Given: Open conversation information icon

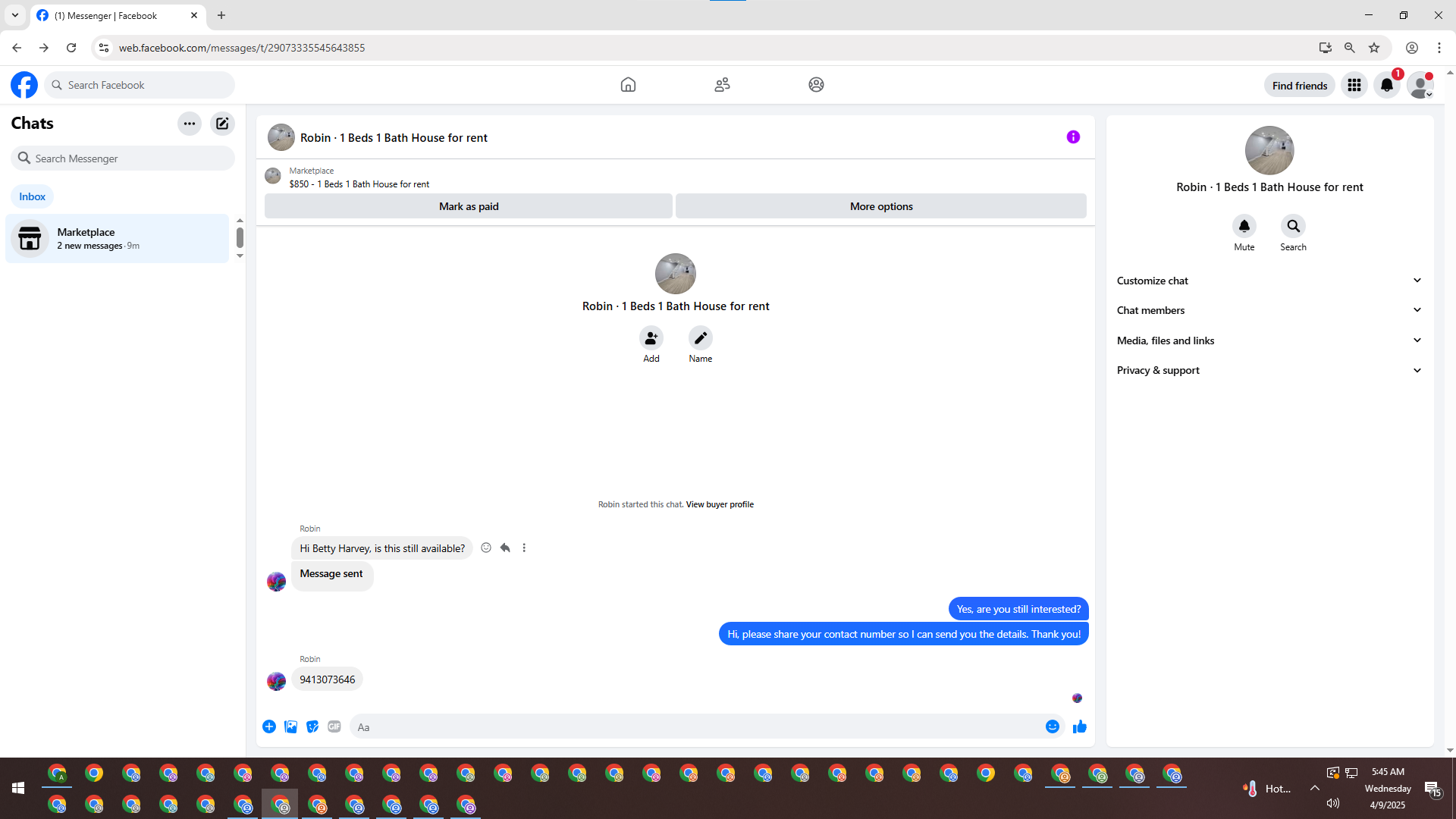Looking at the screenshot, I should coord(1073,137).
